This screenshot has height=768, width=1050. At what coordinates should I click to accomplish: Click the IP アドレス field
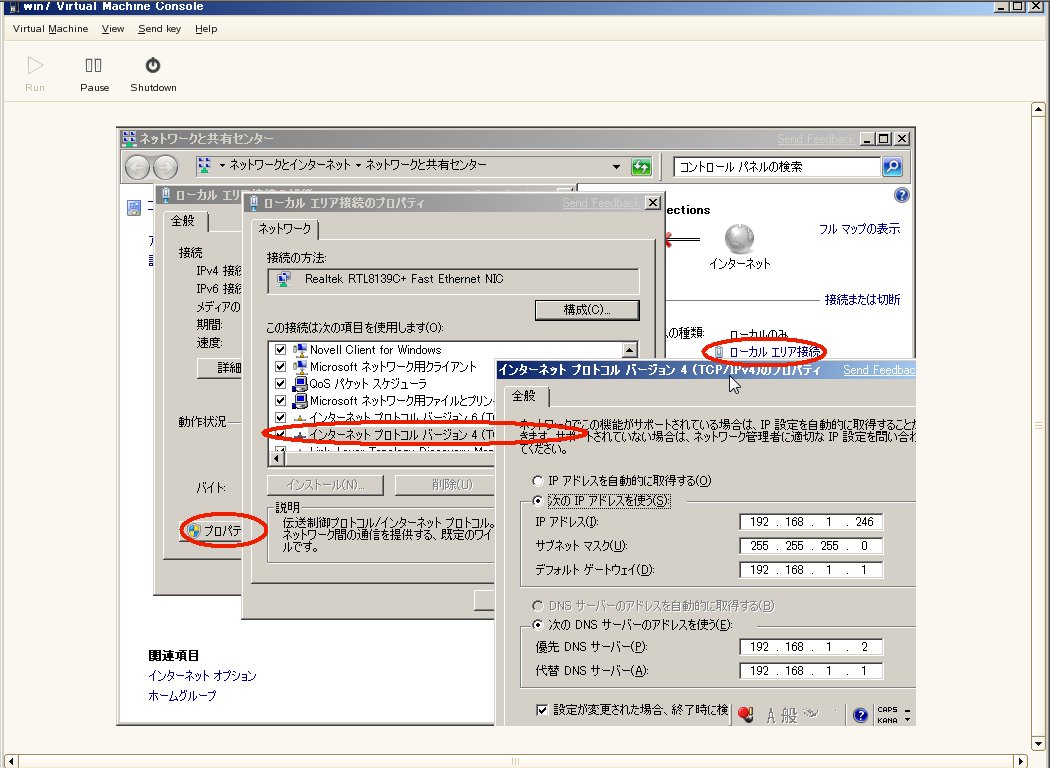[x=811, y=522]
